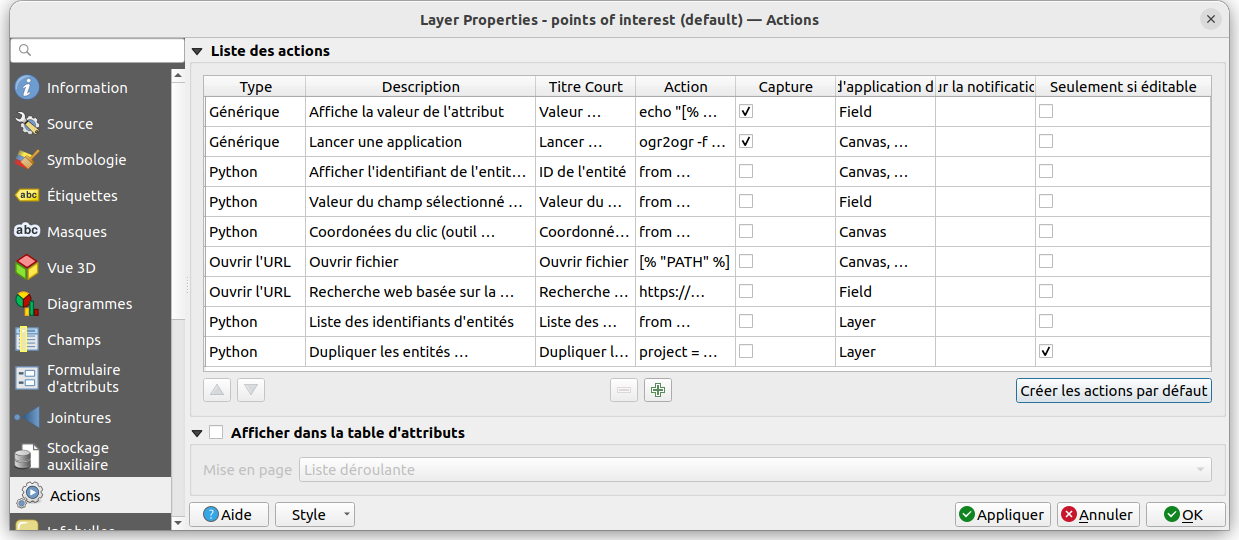Click the [% "PATH" %] action cell
Viewport: 1239px width, 540px height.
click(x=686, y=261)
